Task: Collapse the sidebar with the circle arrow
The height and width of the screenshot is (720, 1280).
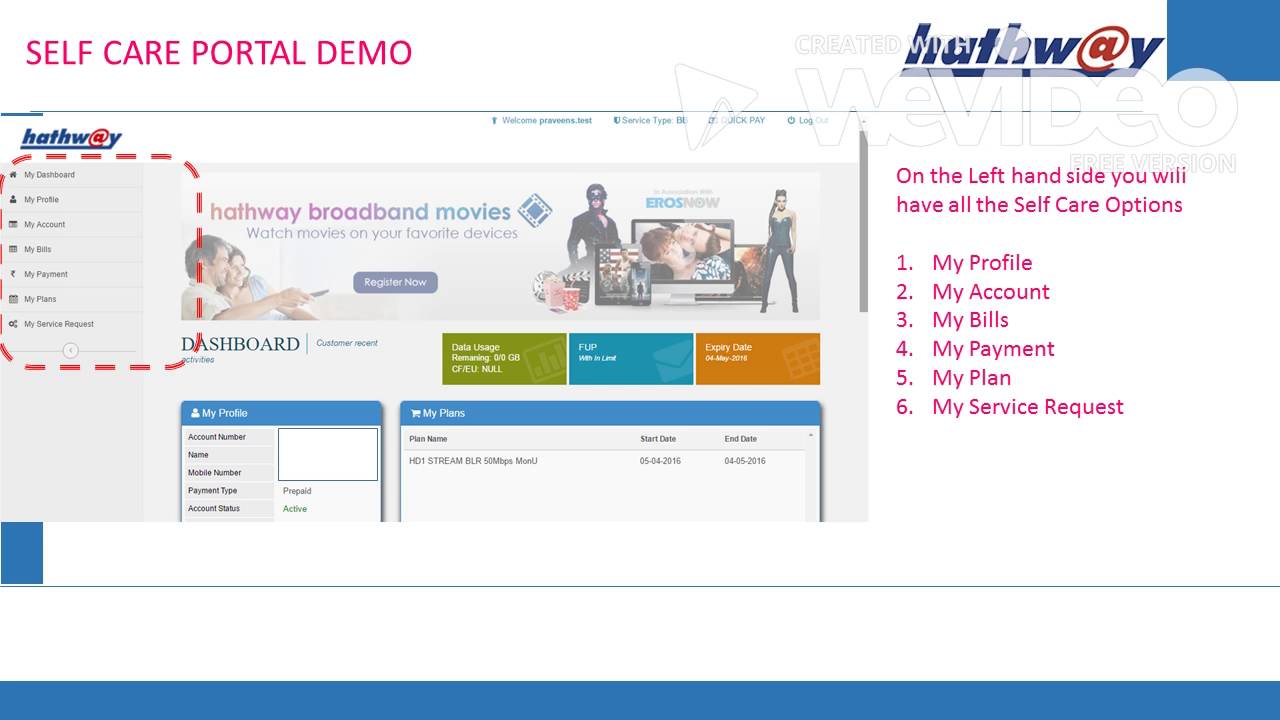Action: [70, 350]
